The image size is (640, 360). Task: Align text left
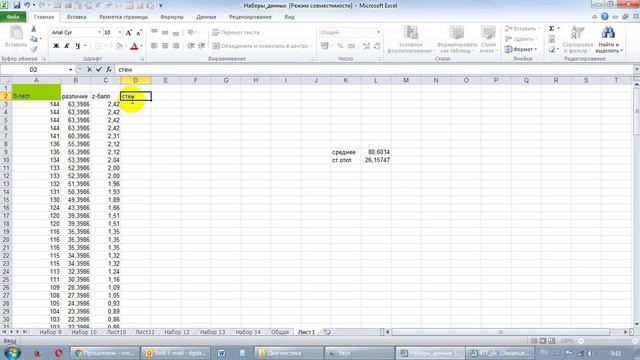(154, 46)
